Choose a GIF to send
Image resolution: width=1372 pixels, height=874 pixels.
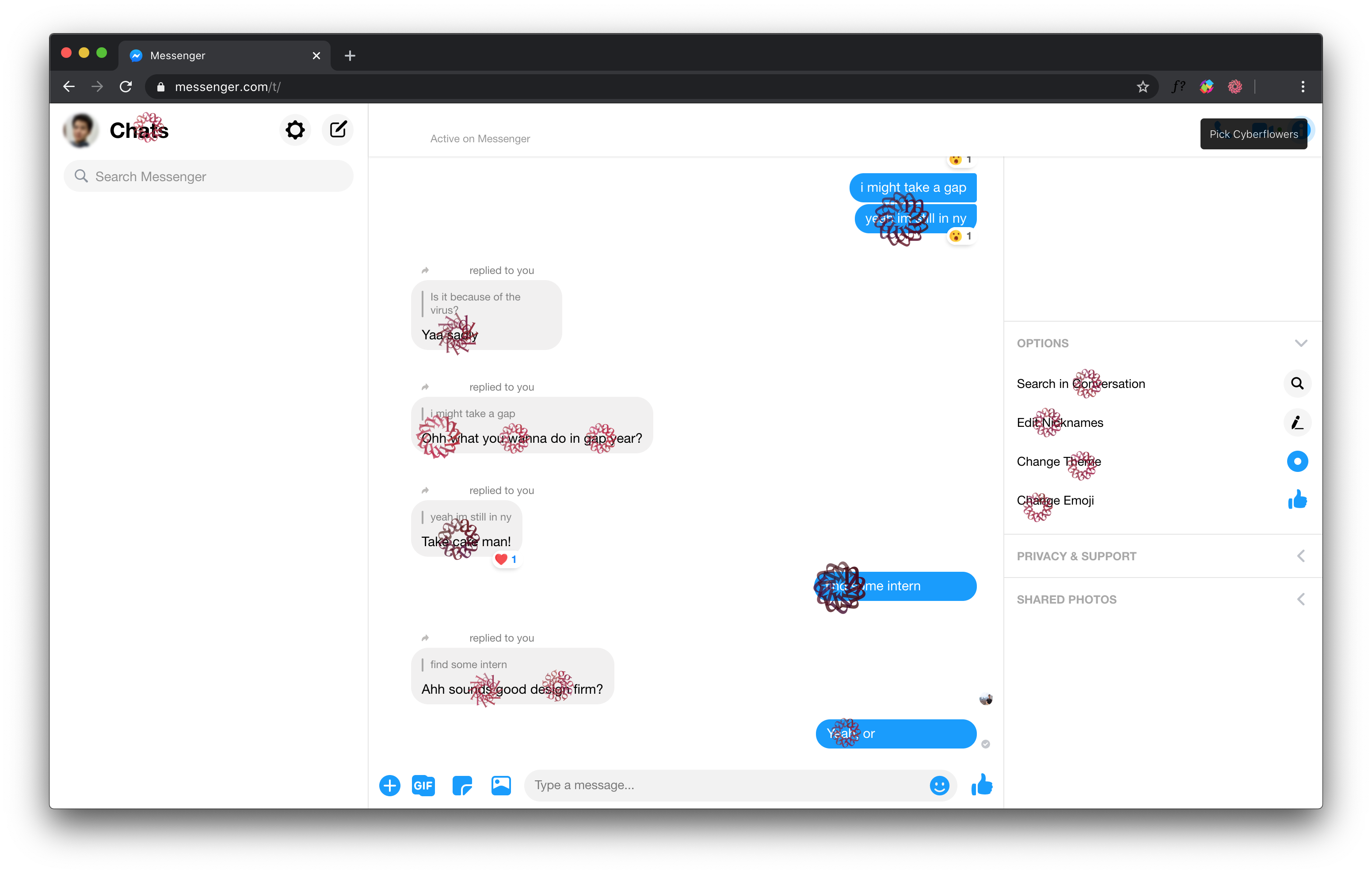coord(423,785)
